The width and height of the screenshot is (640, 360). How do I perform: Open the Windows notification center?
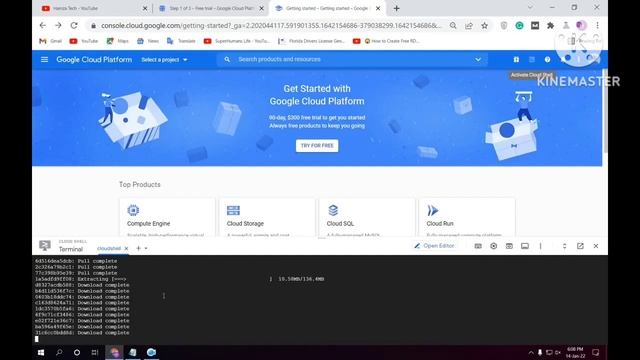tap(596, 352)
